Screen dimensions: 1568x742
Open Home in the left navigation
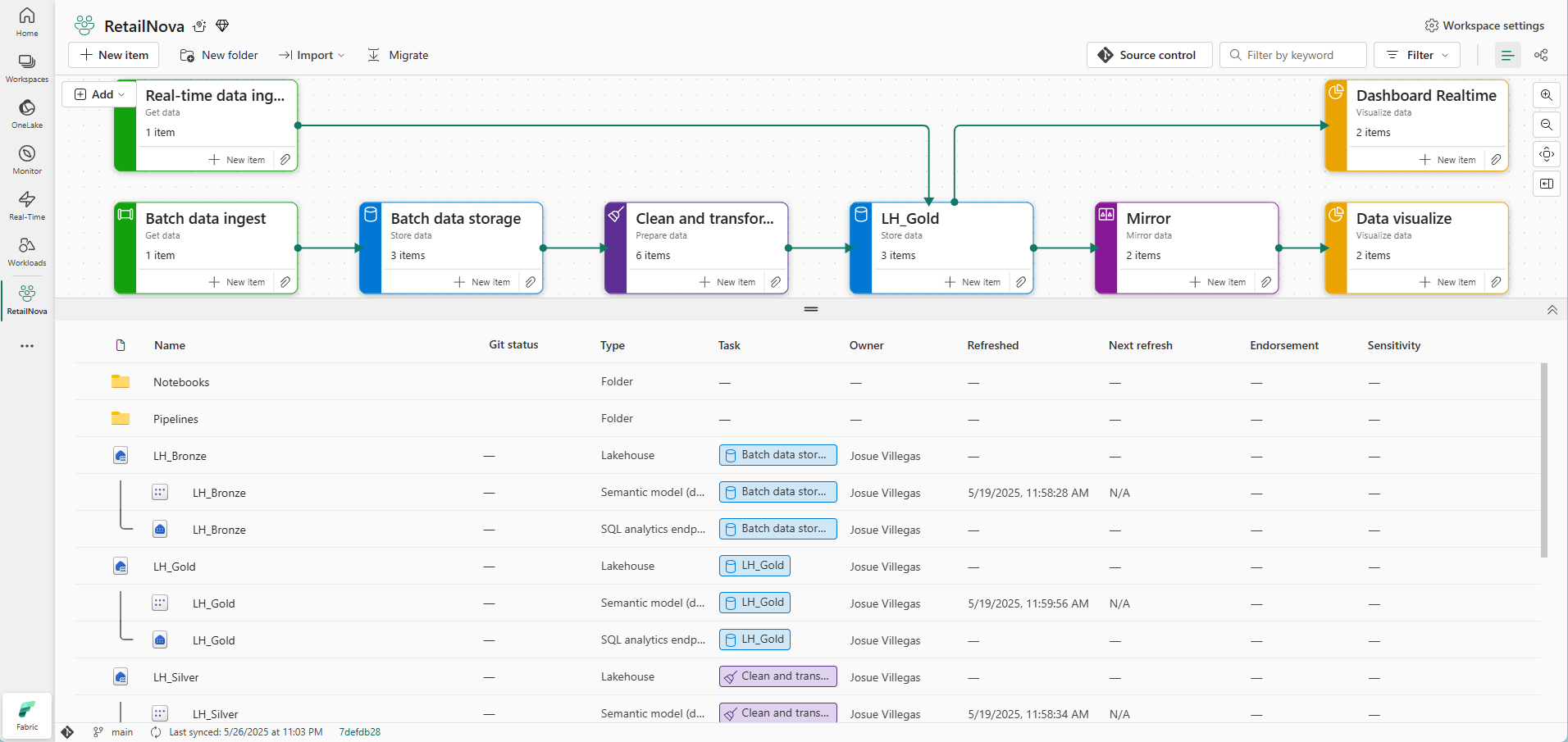pos(27,22)
